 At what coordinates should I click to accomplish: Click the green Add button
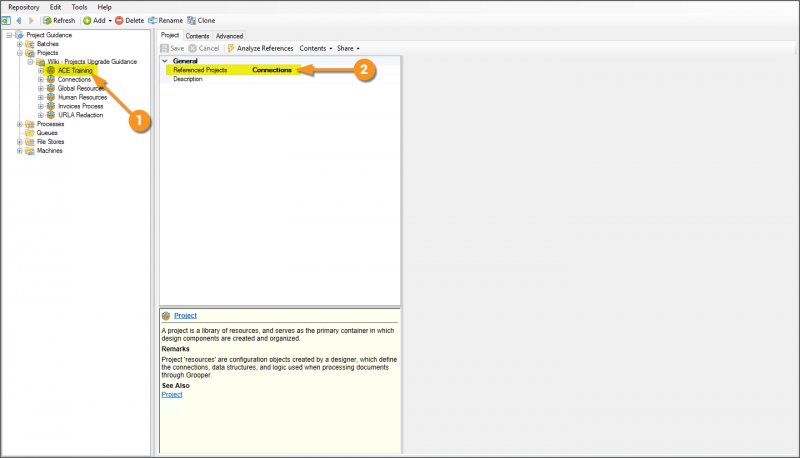pos(94,20)
